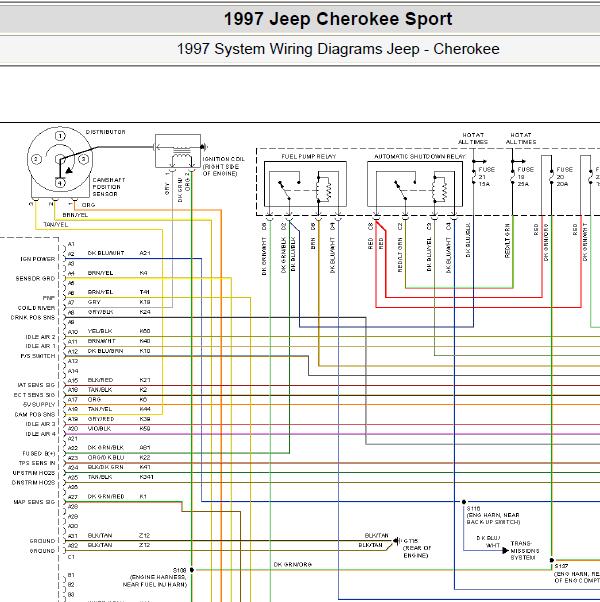Click the FUSED B(+) pin label
The height and width of the screenshot is (602, 600).
coord(39,453)
